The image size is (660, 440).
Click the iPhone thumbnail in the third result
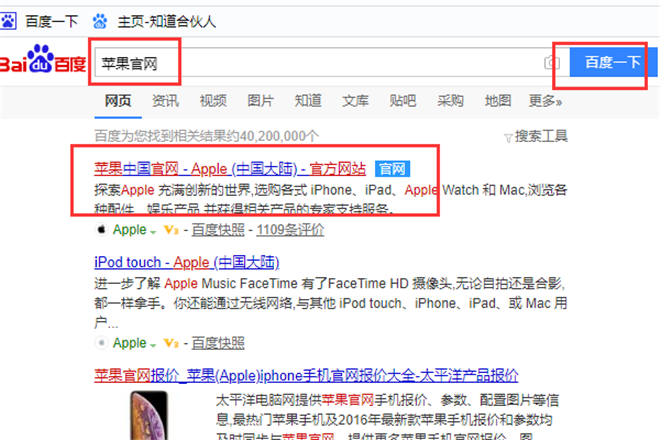[x=149, y=415]
